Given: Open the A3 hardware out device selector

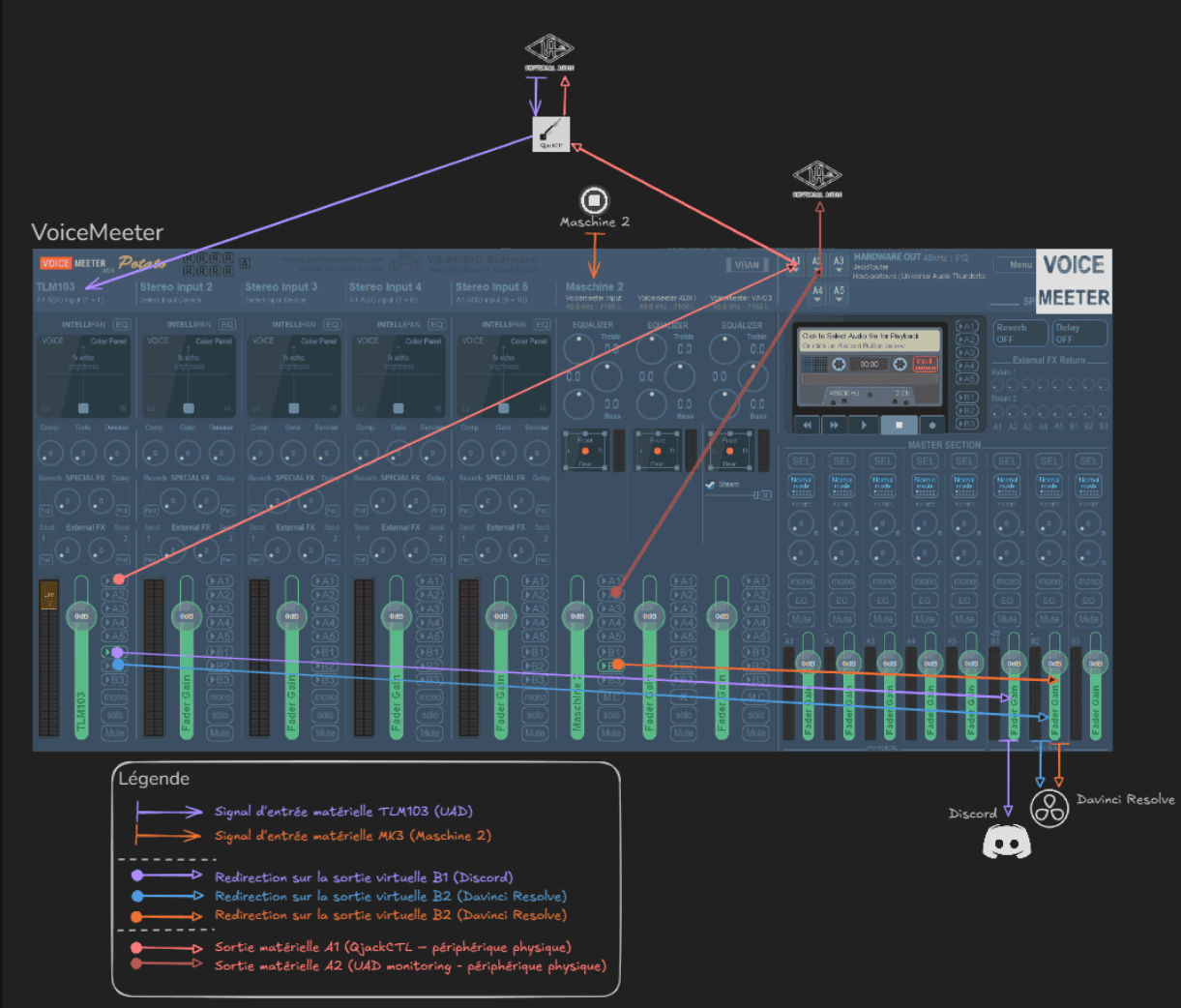Looking at the screenshot, I should click(839, 266).
